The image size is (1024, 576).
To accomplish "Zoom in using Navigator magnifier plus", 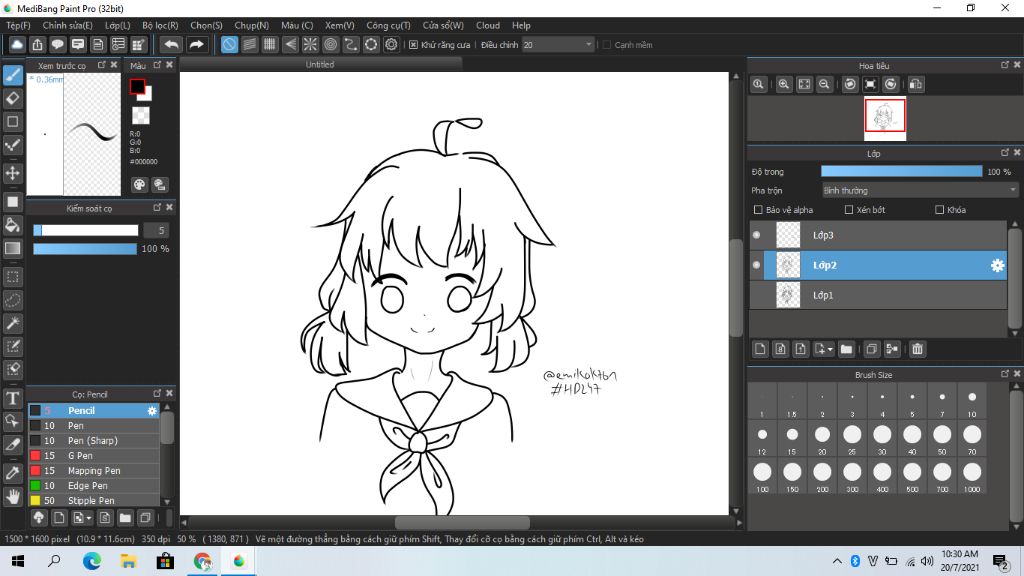I will pos(784,84).
